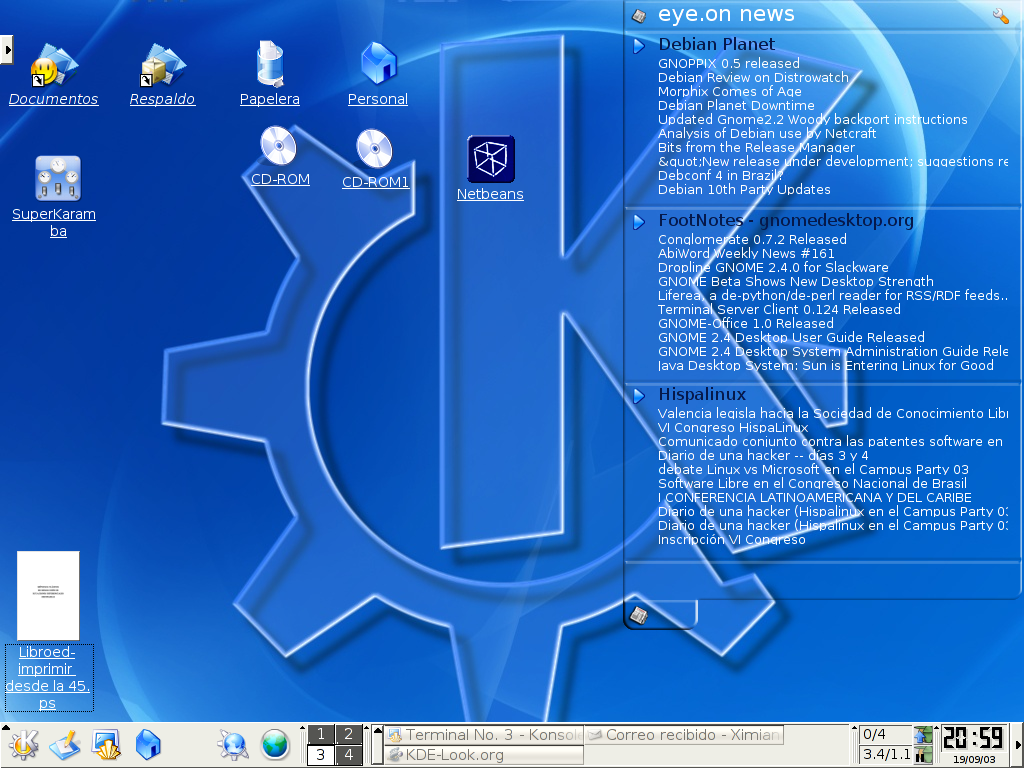Open headline 'Bits from the Release Manager'
Screen dimensions: 1024x768
756,148
